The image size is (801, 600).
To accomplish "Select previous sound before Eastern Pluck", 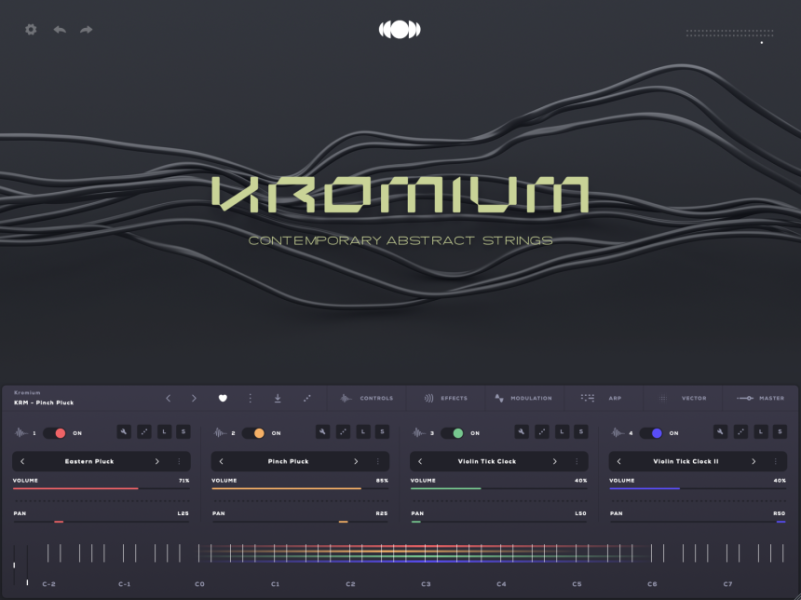I will coord(22,461).
